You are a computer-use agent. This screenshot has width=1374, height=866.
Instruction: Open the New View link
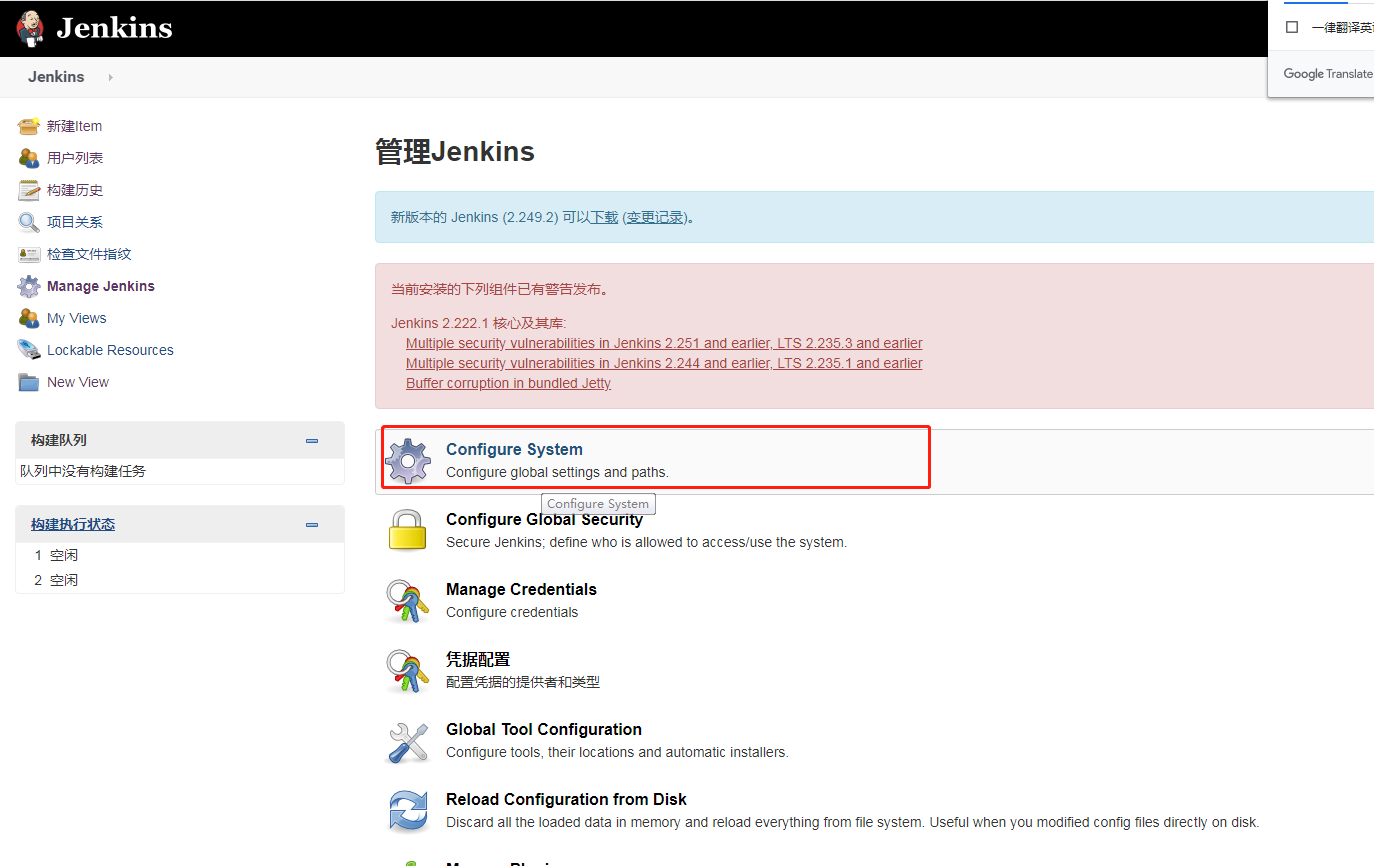point(78,382)
